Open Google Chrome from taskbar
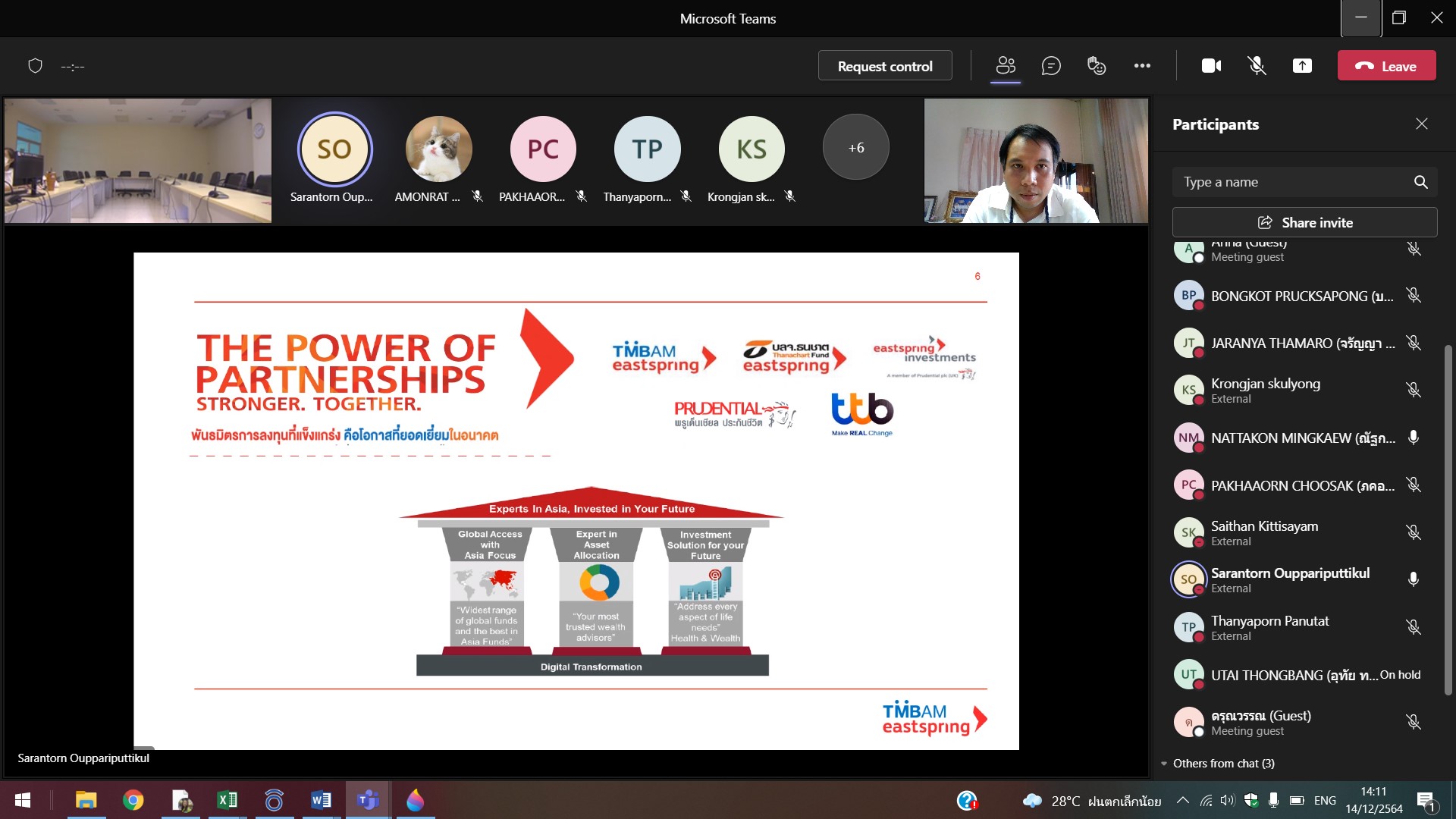1456x819 pixels. (133, 800)
